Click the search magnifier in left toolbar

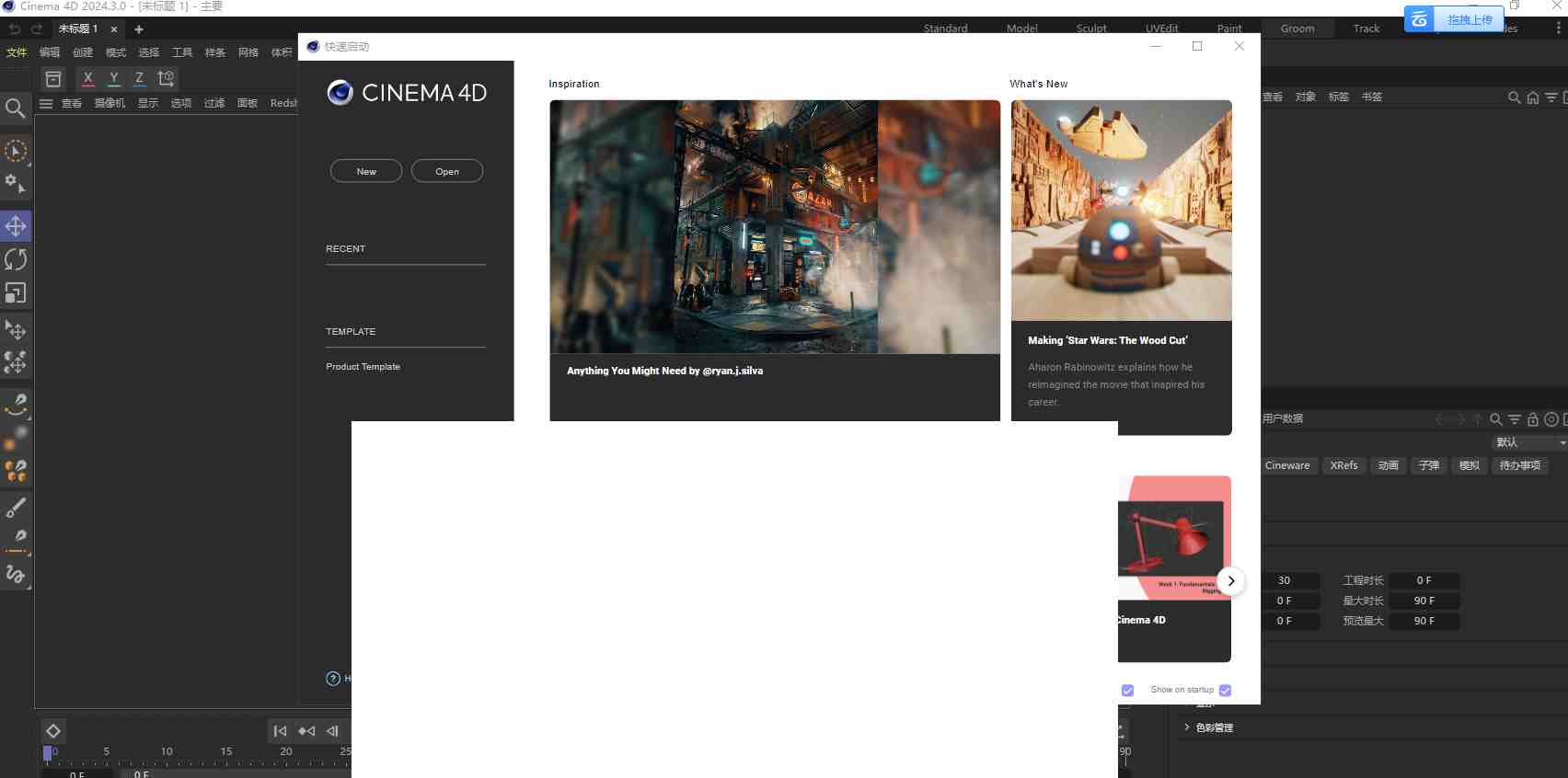click(x=15, y=109)
